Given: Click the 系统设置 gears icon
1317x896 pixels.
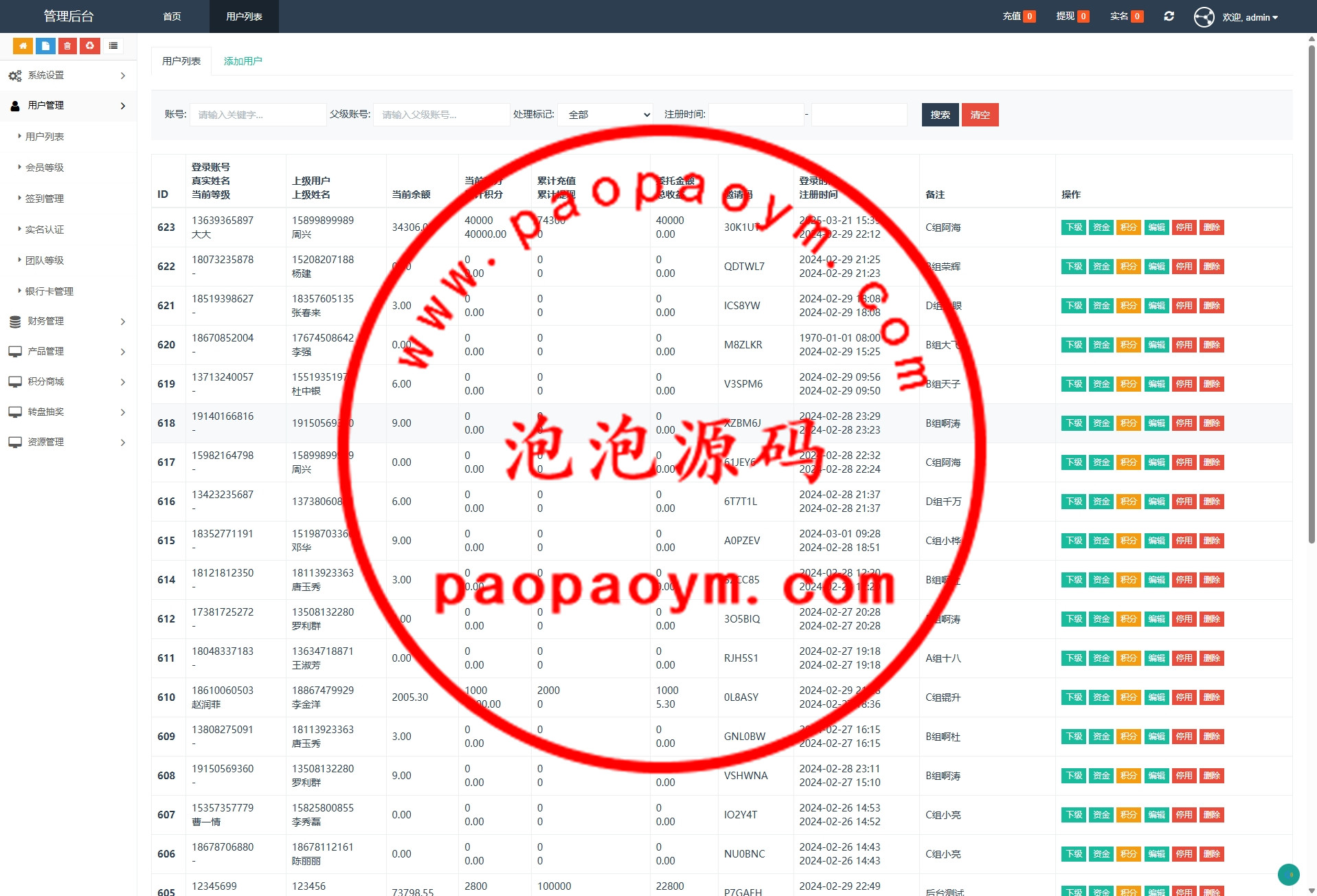Looking at the screenshot, I should (15, 76).
